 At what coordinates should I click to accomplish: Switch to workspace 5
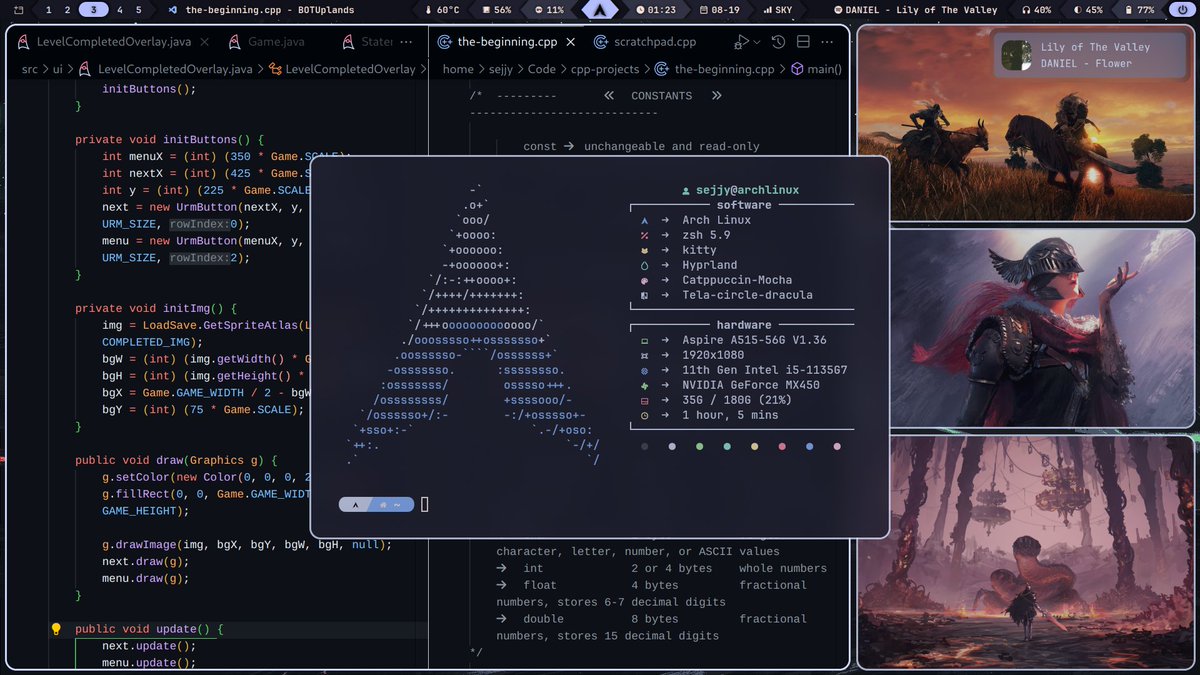(138, 9)
